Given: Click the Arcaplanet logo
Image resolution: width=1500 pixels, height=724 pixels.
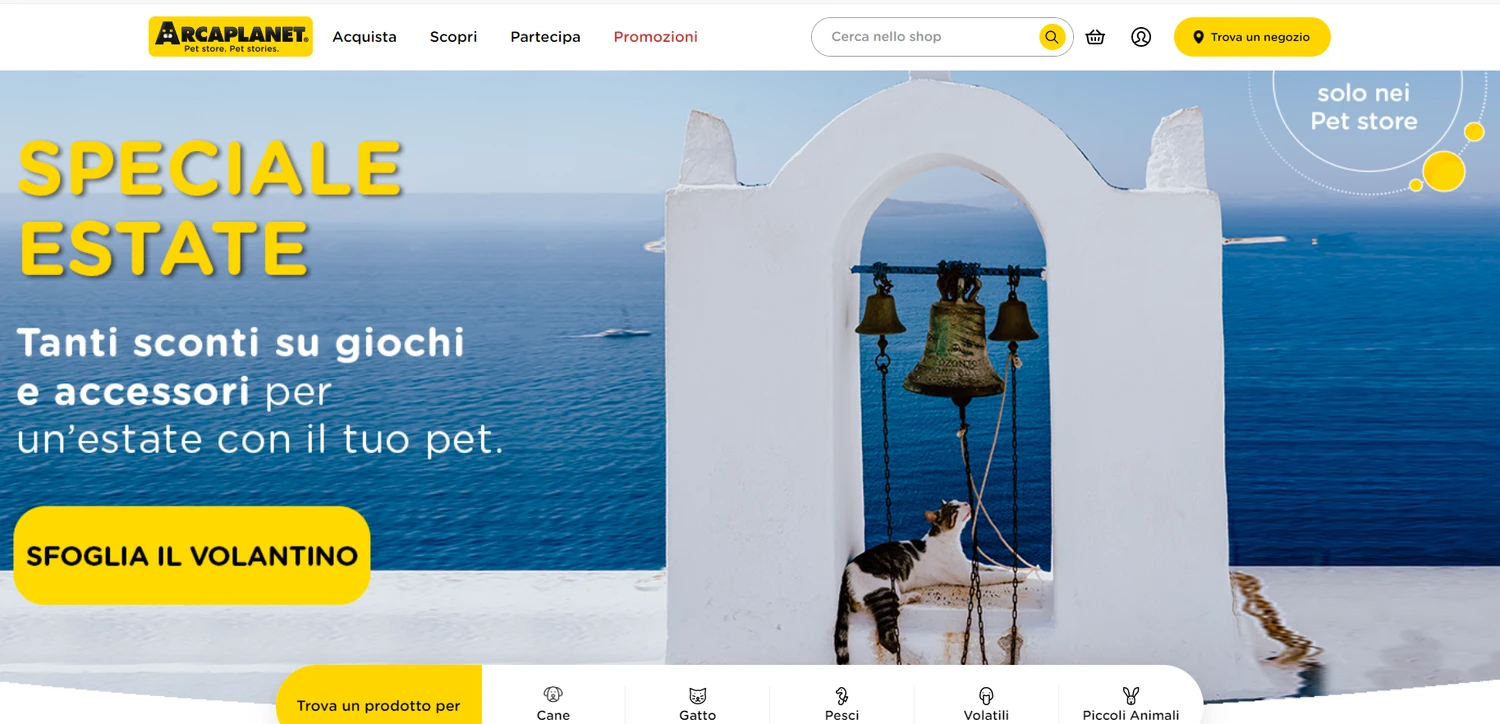Looking at the screenshot, I should (230, 37).
